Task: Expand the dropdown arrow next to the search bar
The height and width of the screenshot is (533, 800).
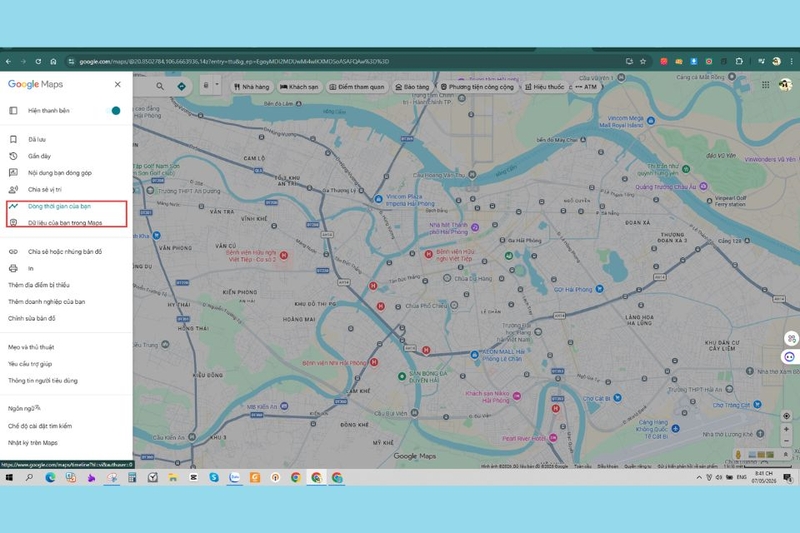Action: [217, 85]
